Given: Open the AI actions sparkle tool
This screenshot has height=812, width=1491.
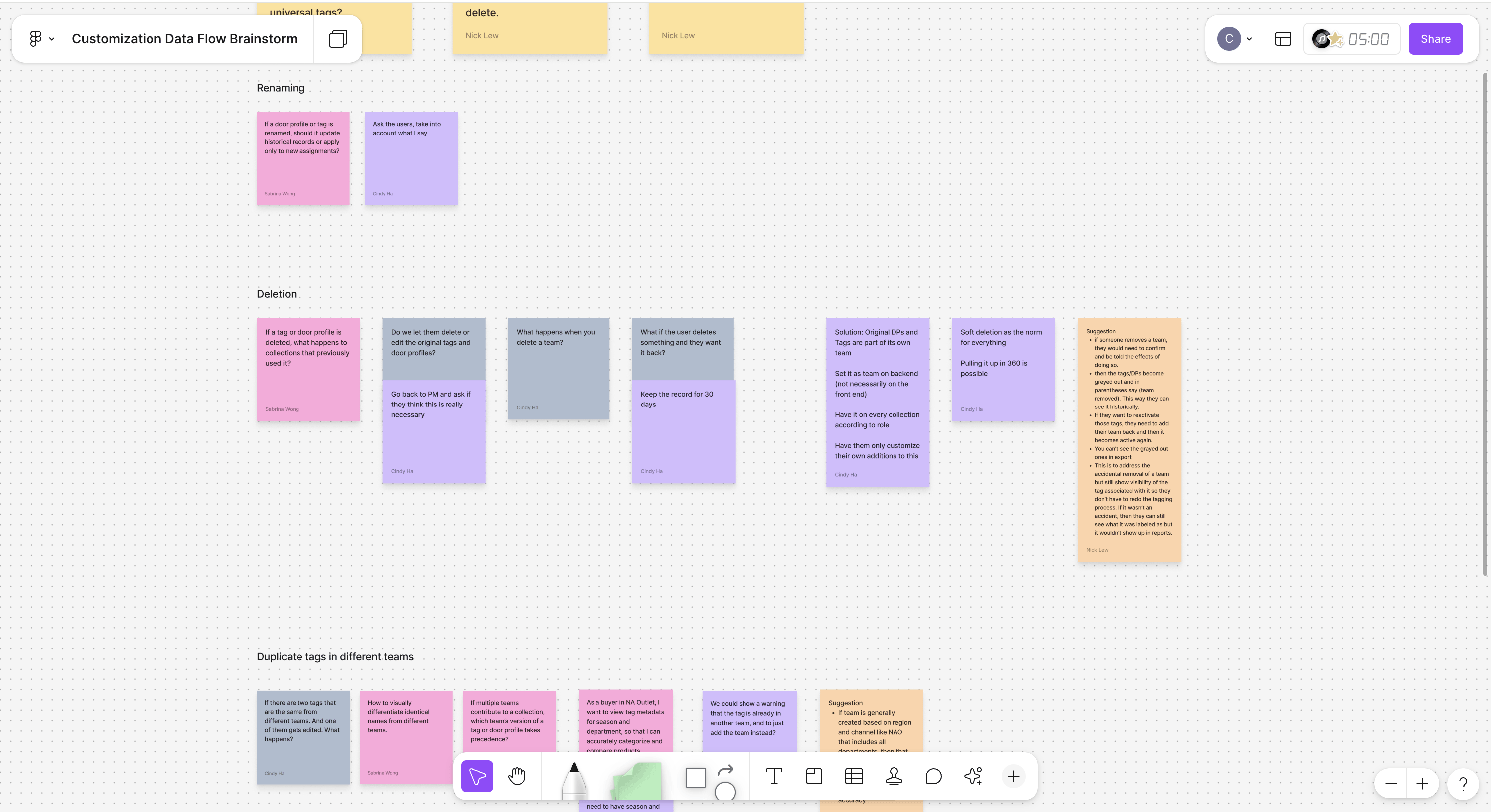Looking at the screenshot, I should (973, 776).
